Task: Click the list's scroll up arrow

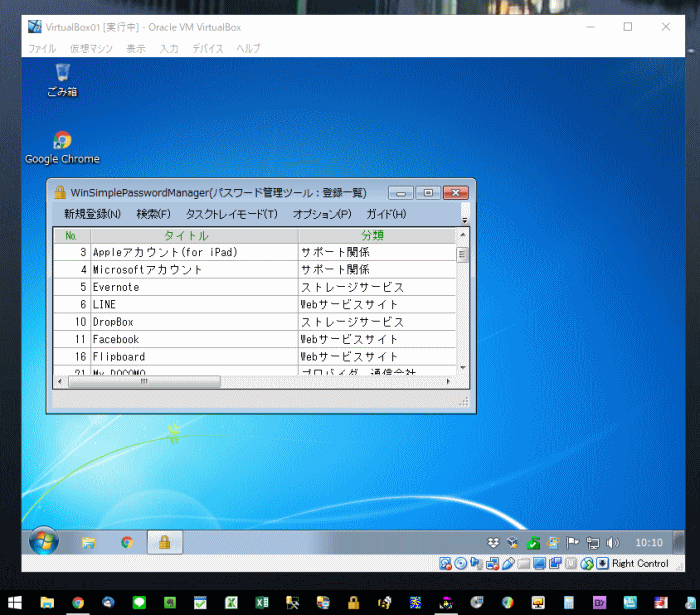Action: click(462, 234)
